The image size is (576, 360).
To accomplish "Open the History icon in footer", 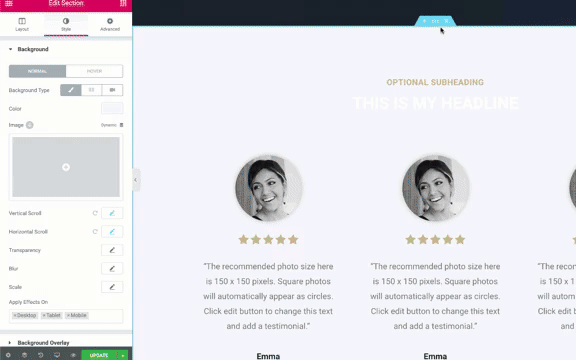I will (40, 355).
